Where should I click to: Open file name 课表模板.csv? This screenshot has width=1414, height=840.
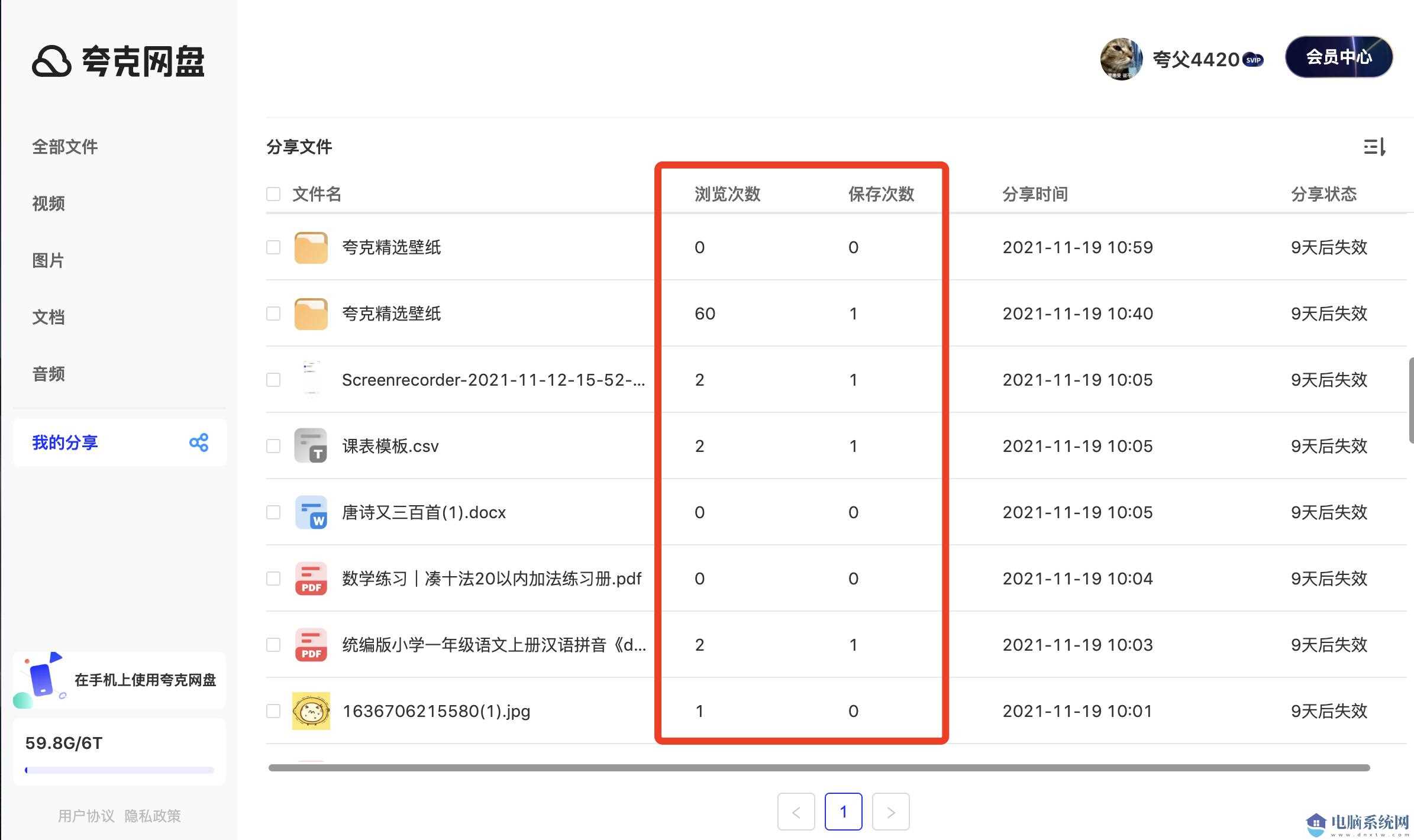[390, 446]
